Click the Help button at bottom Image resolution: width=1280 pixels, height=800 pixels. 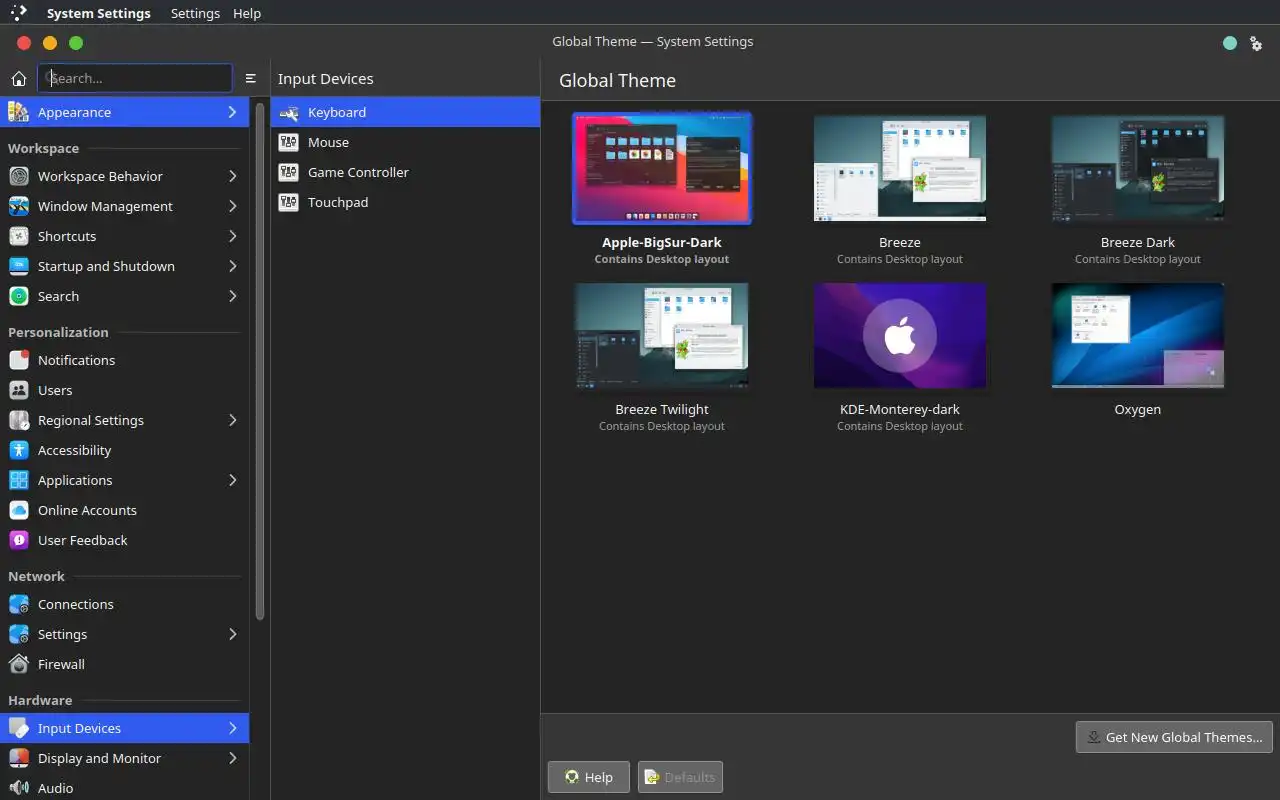tap(589, 777)
